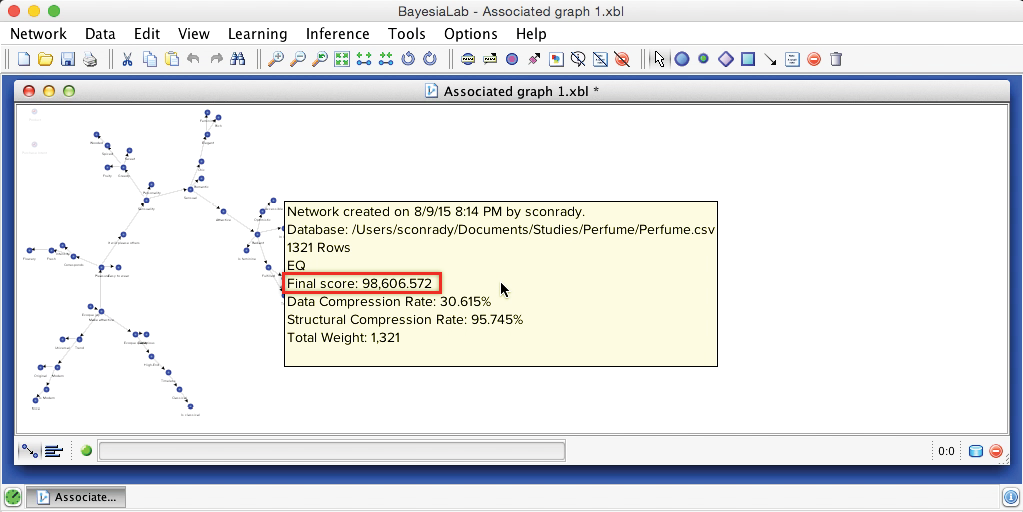This screenshot has width=1023, height=512.
Task: Toggle the selection pointer tool
Action: tap(658, 59)
